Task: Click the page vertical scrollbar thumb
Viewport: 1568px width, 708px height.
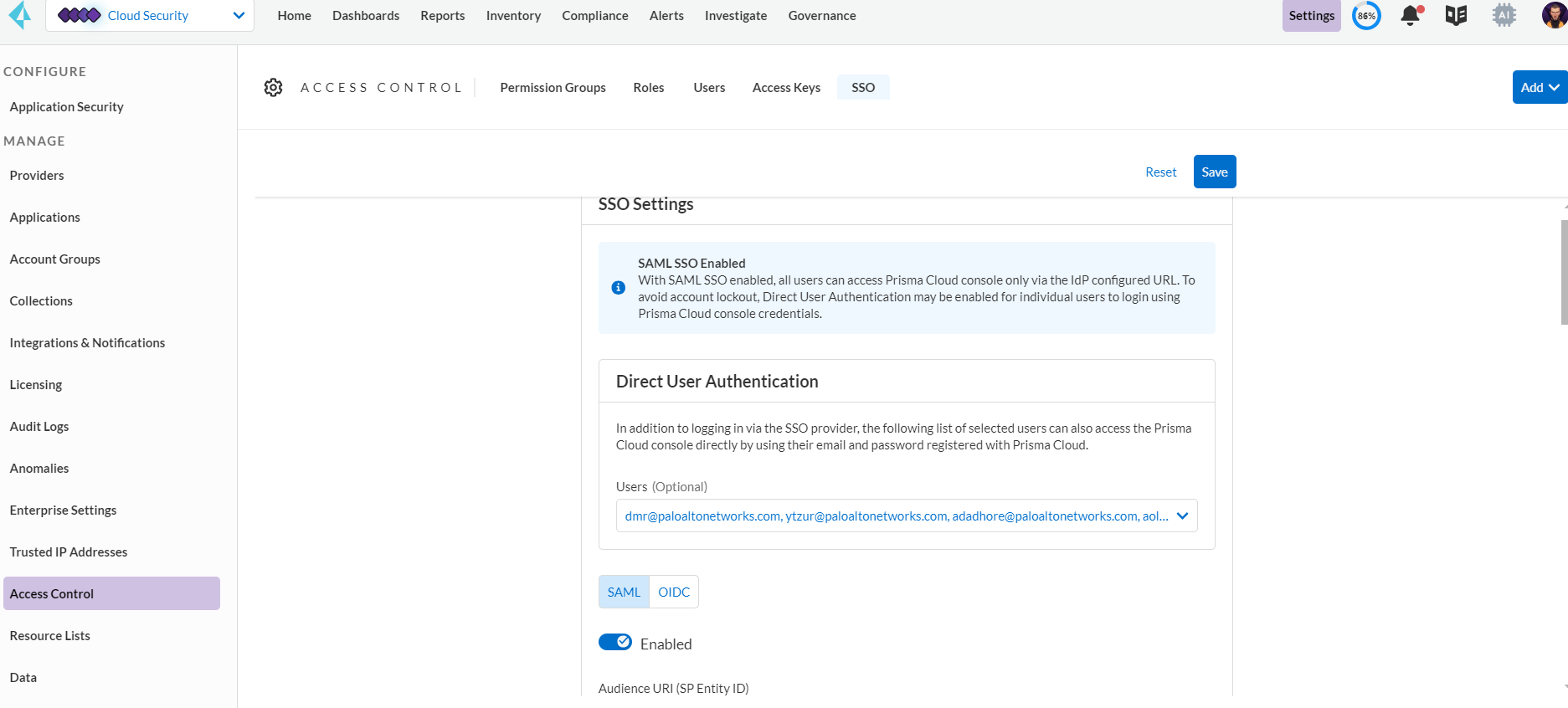Action: point(1564,272)
